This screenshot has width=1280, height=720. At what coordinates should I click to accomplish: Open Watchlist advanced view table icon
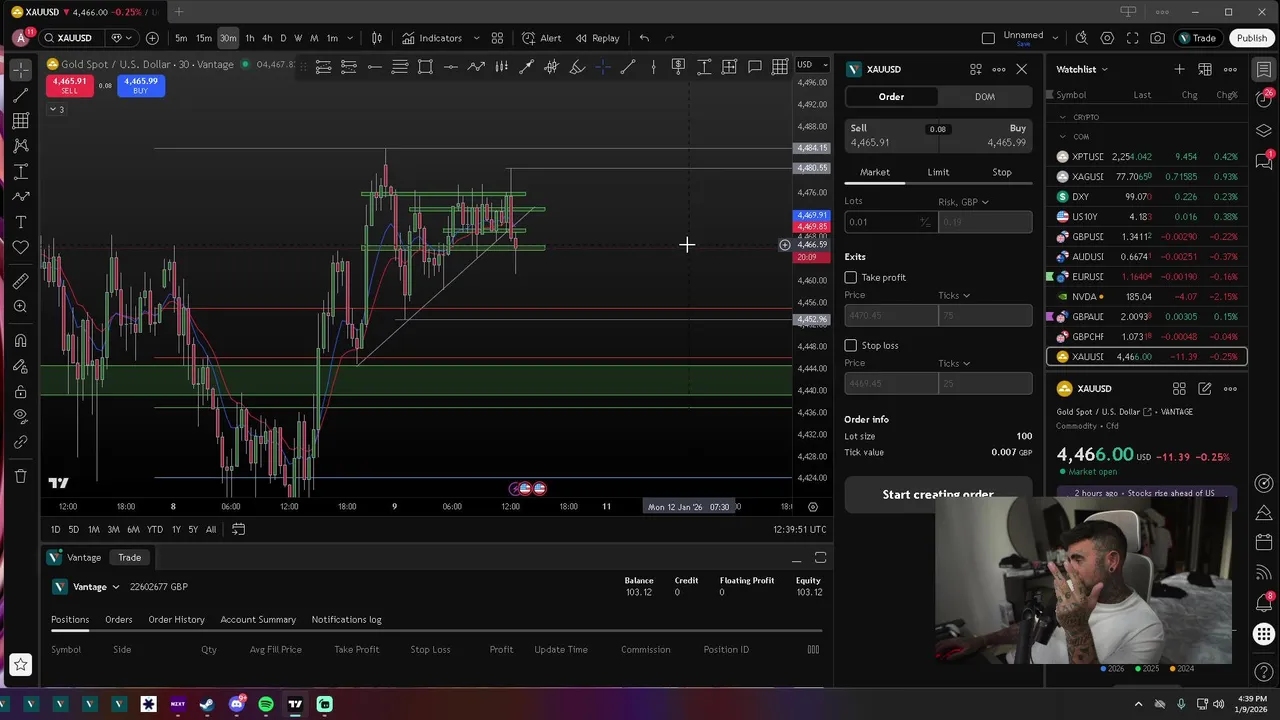coord(1205,69)
